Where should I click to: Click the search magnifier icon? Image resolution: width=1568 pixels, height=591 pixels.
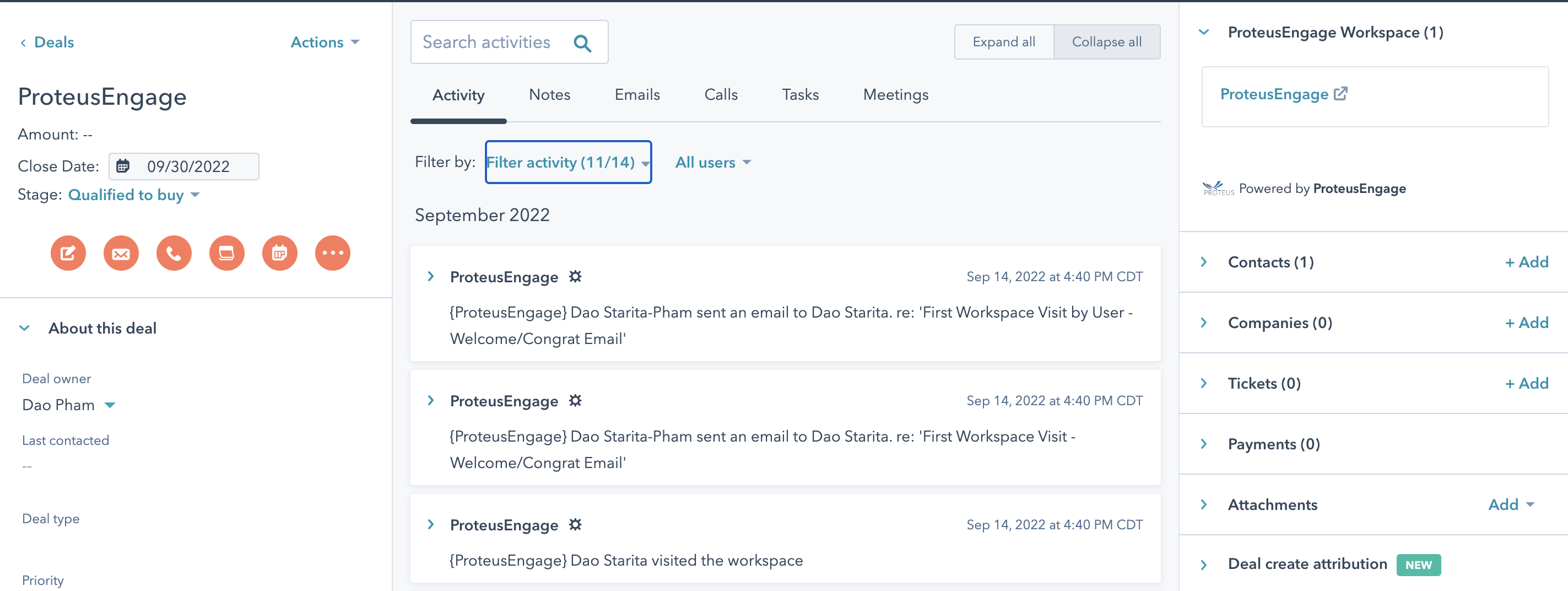[x=582, y=42]
